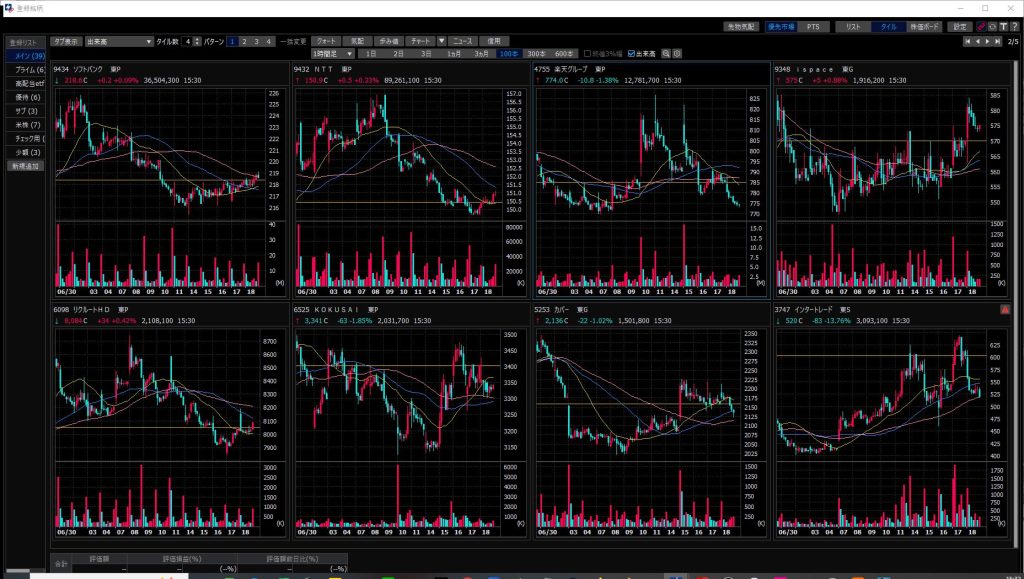Image resolution: width=1024 pixels, height=579 pixels.
Task: Click the T text icon in top right
Action: click(x=1003, y=27)
